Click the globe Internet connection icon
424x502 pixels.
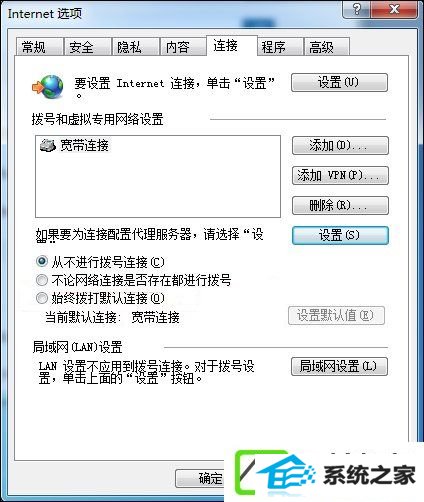coord(48,86)
